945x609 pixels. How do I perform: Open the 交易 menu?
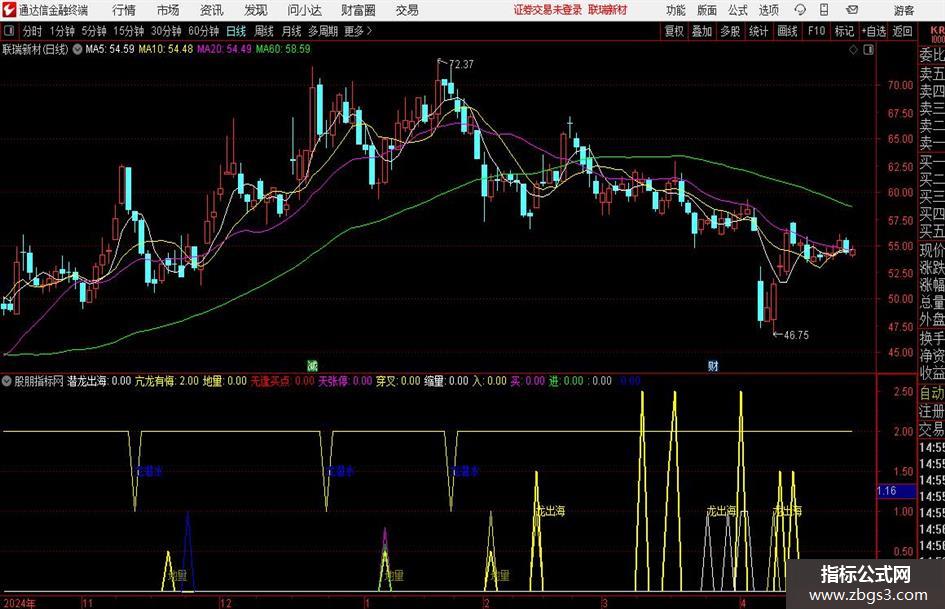click(407, 10)
